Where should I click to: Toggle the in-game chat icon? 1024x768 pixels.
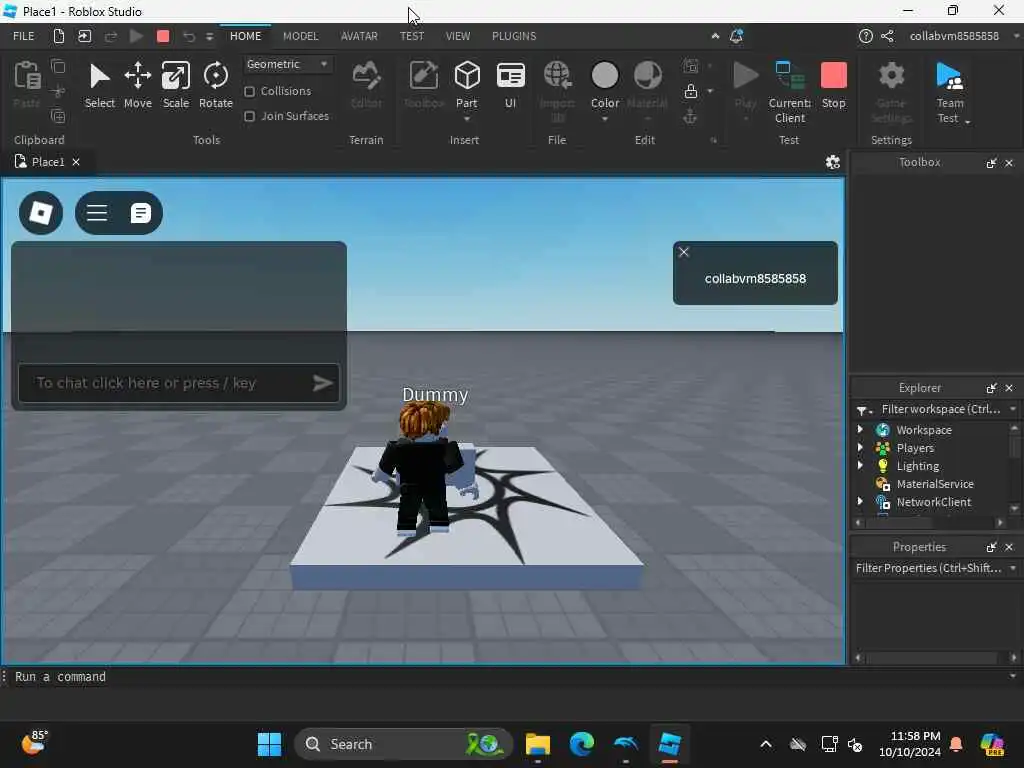(140, 213)
